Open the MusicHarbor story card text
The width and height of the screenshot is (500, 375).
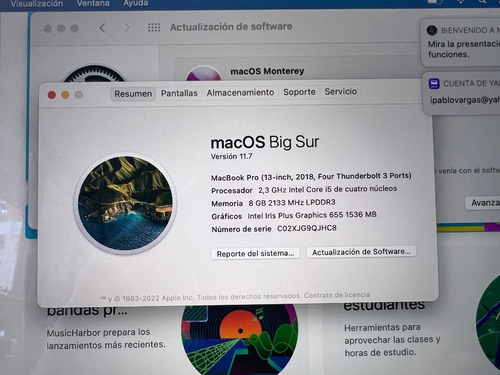106,338
